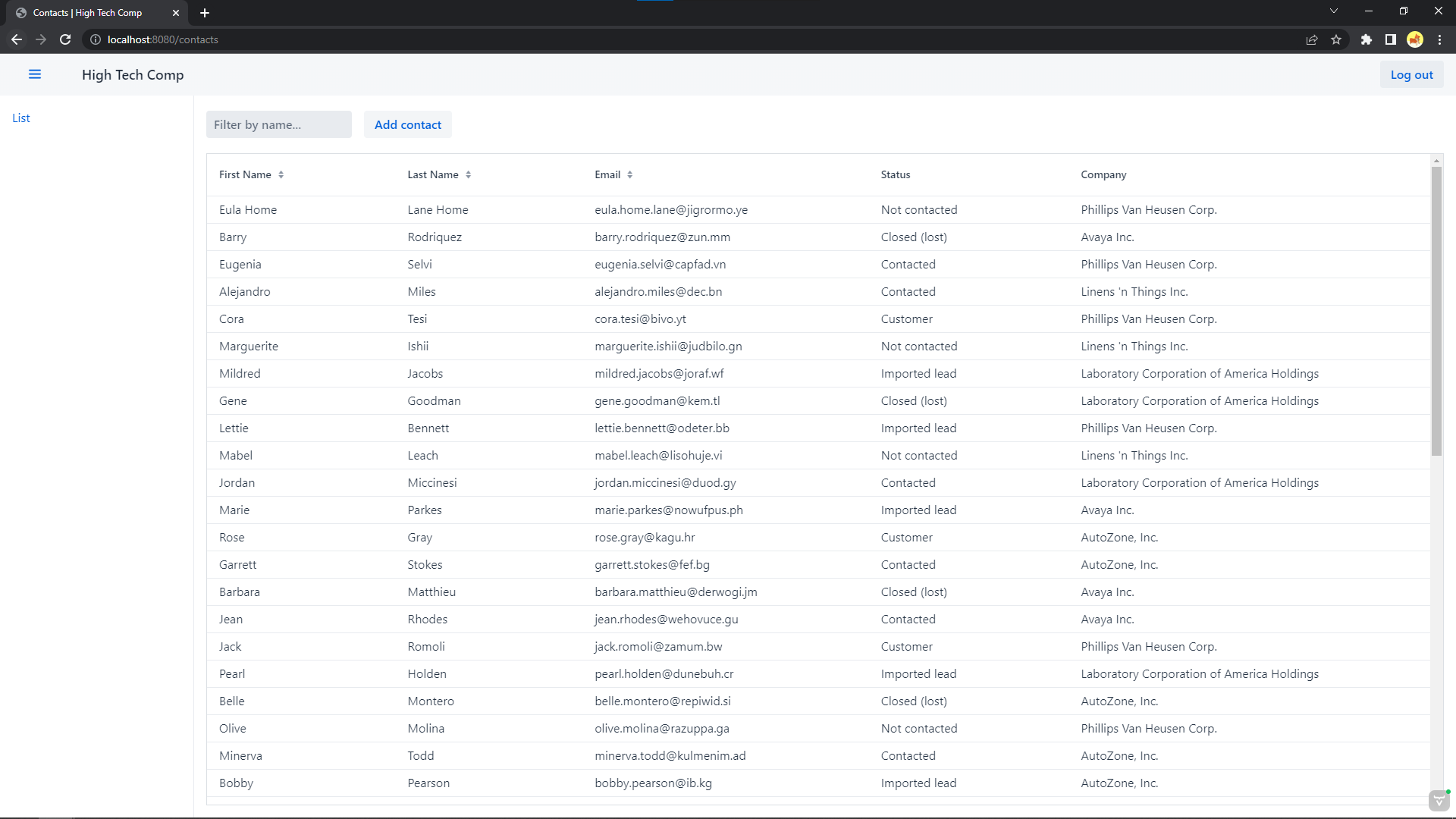The width and height of the screenshot is (1456, 819).
Task: Select List in the left sidebar
Action: pos(21,118)
